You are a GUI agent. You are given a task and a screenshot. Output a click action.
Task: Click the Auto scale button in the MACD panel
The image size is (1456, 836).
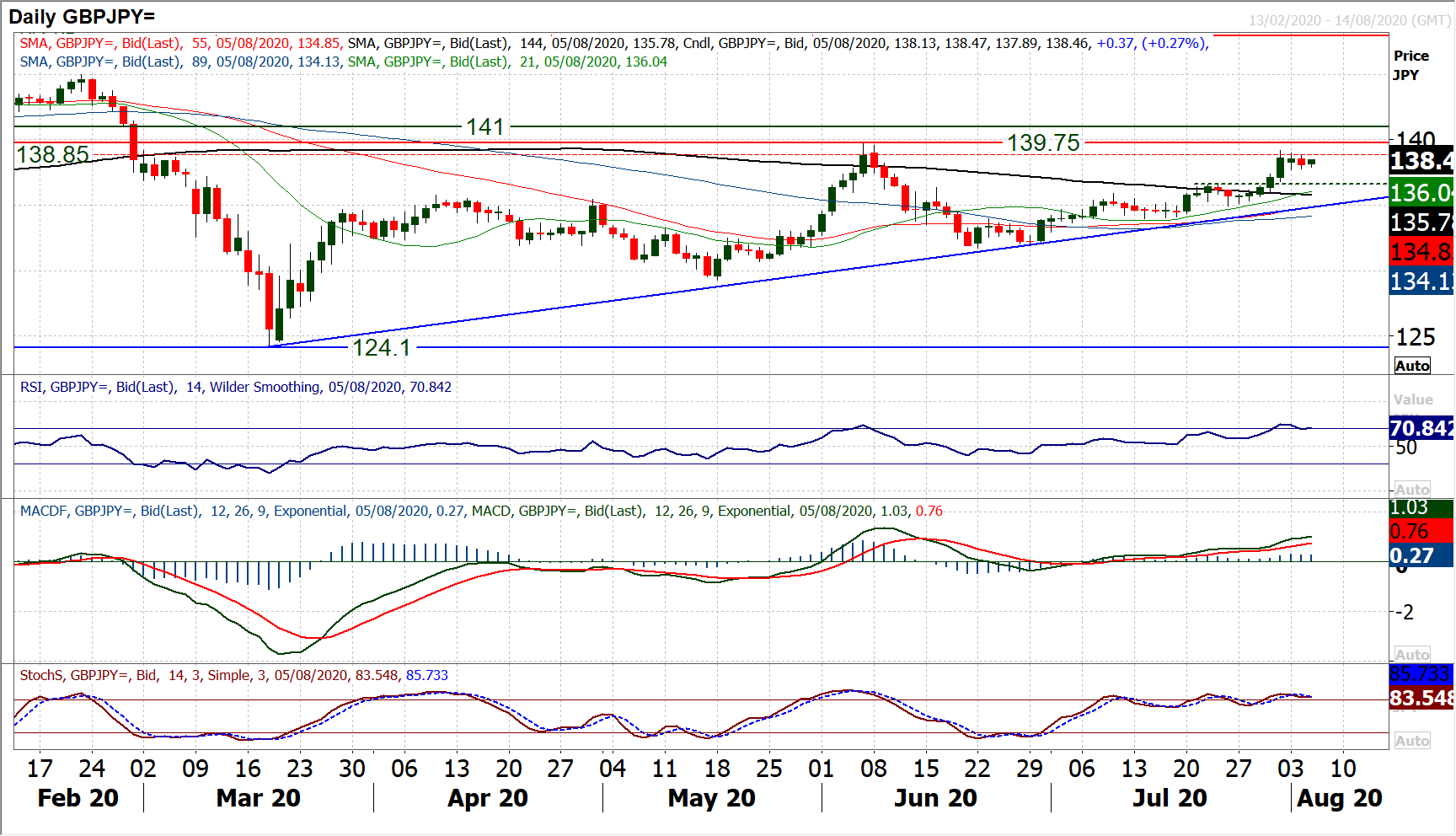(x=1412, y=655)
